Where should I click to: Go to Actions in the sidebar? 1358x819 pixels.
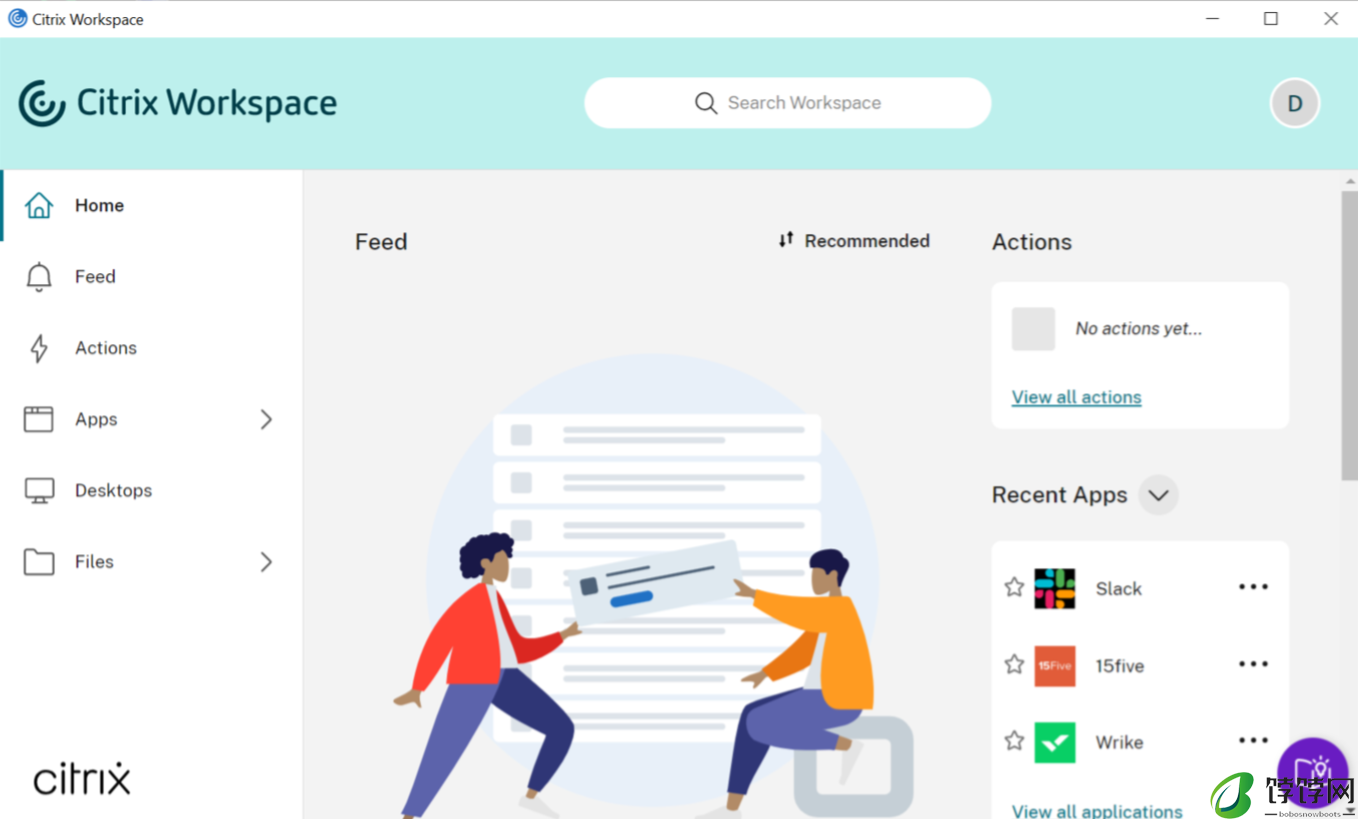151,348
